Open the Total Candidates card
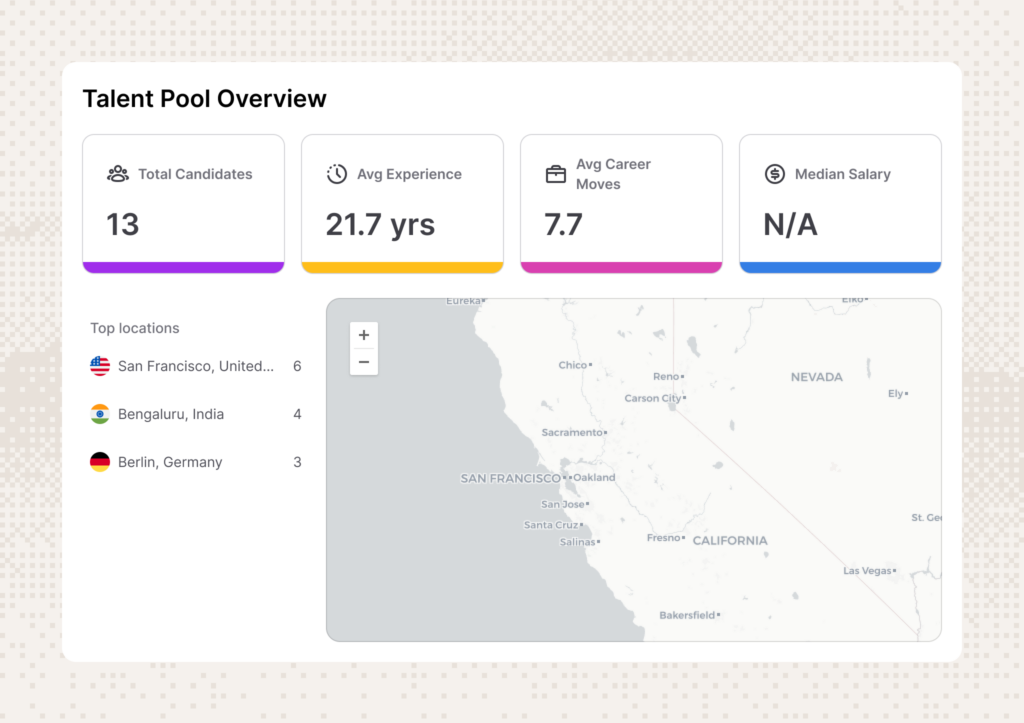This screenshot has width=1024, height=723. click(184, 204)
